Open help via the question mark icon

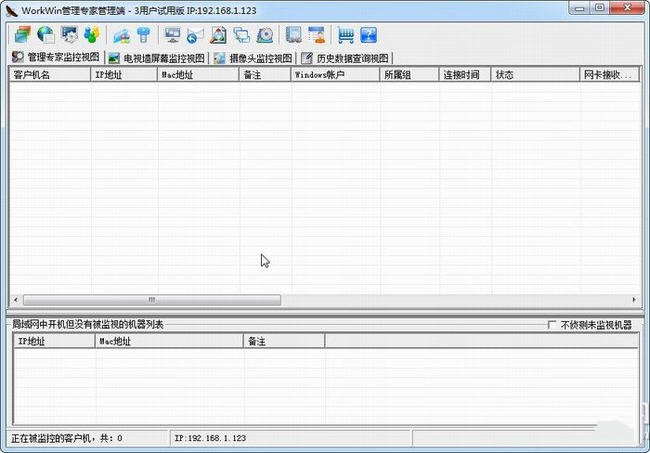[369, 35]
